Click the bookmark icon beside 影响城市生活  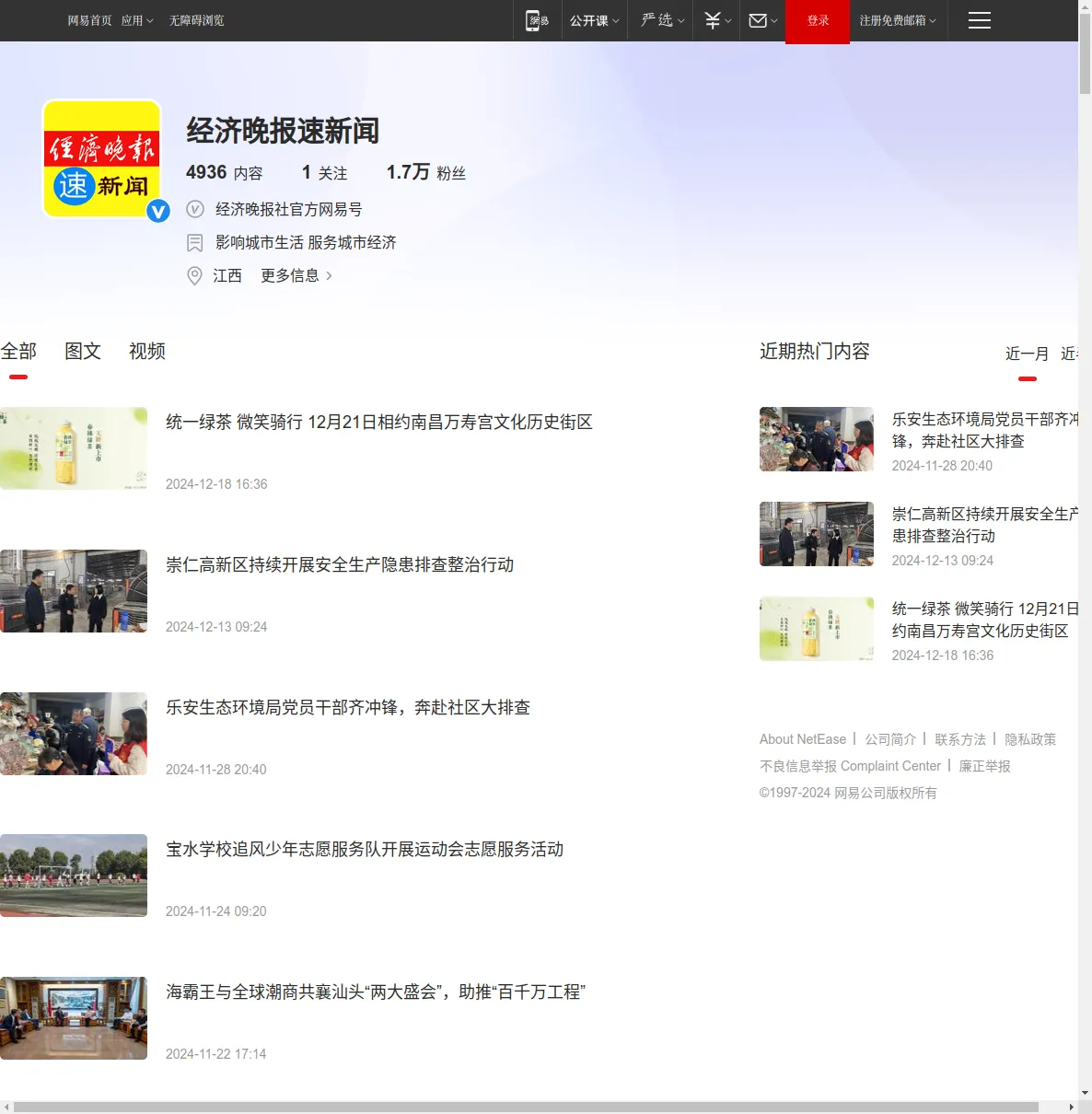[x=195, y=243]
